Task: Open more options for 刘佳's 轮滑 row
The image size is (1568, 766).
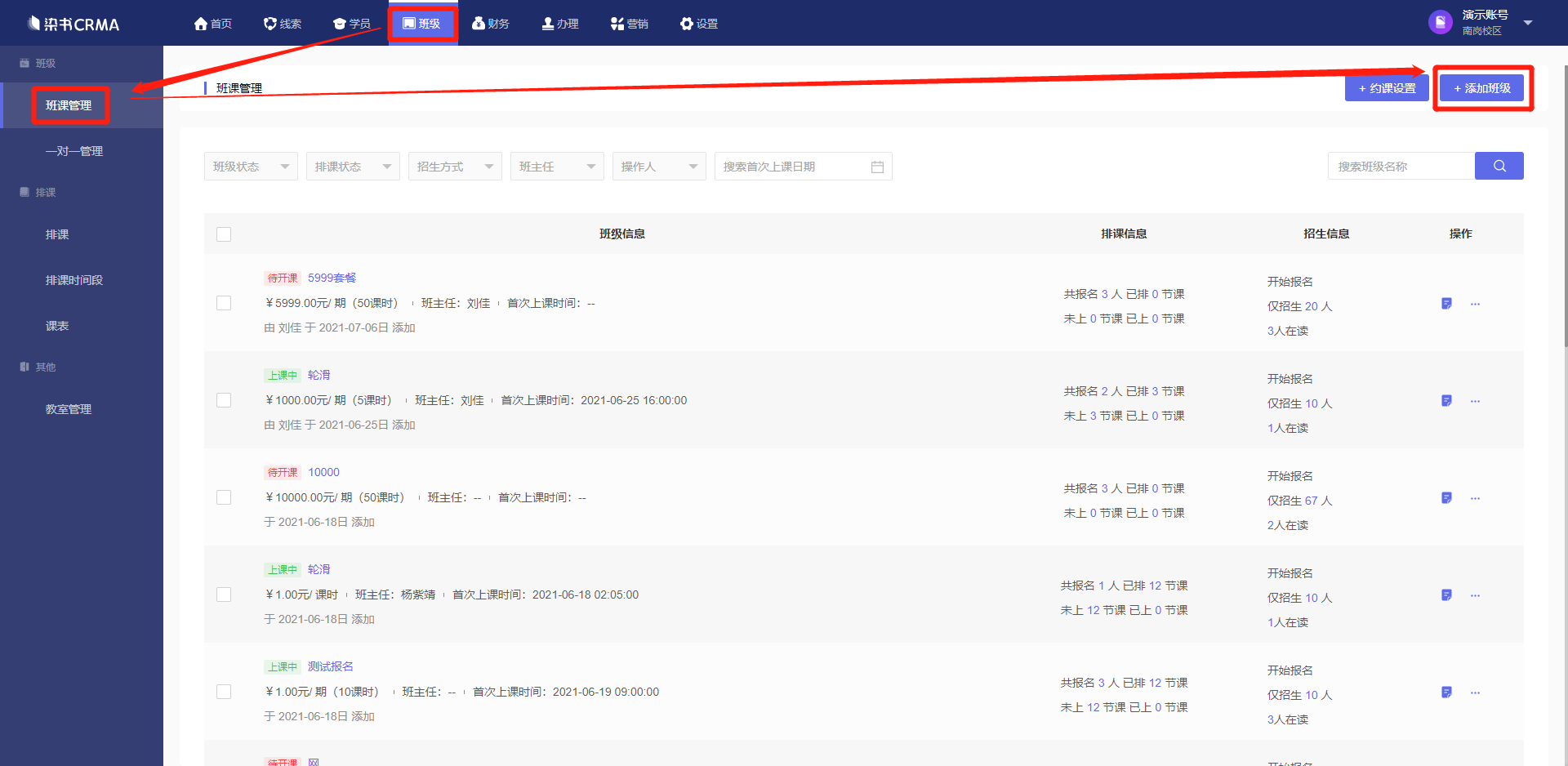Action: [x=1475, y=401]
